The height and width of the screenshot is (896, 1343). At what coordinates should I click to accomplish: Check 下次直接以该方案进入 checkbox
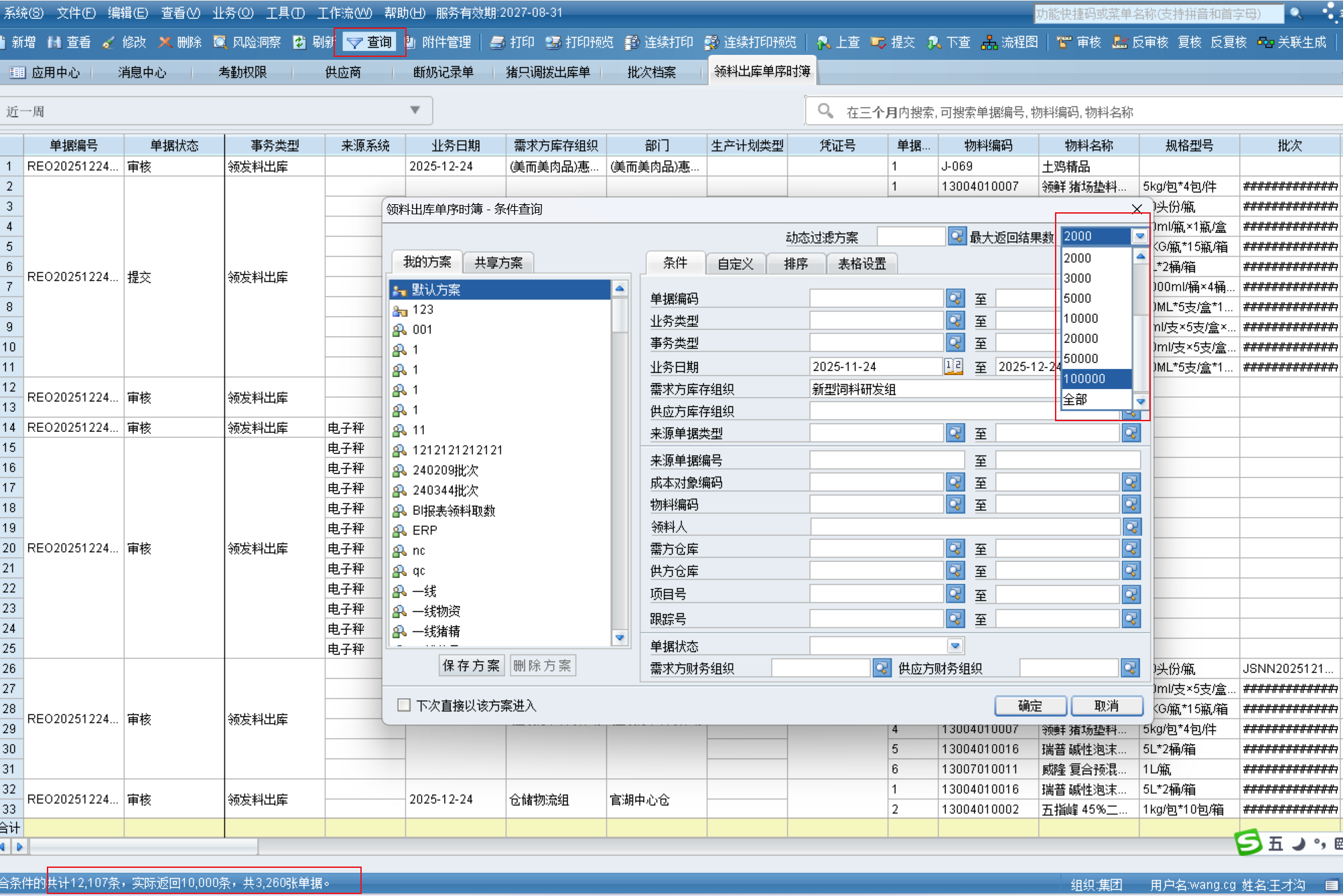(x=404, y=705)
